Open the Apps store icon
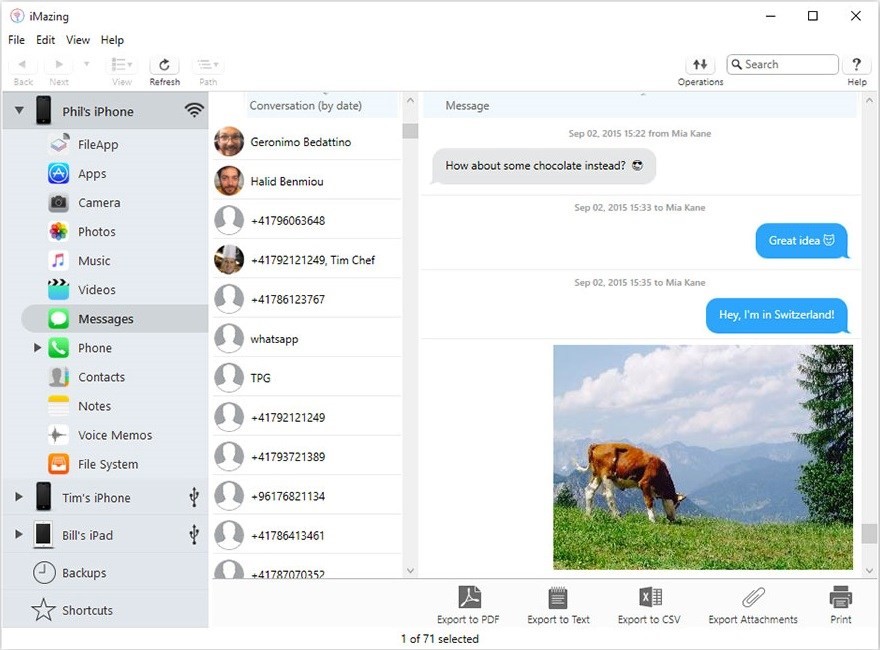 coord(59,173)
